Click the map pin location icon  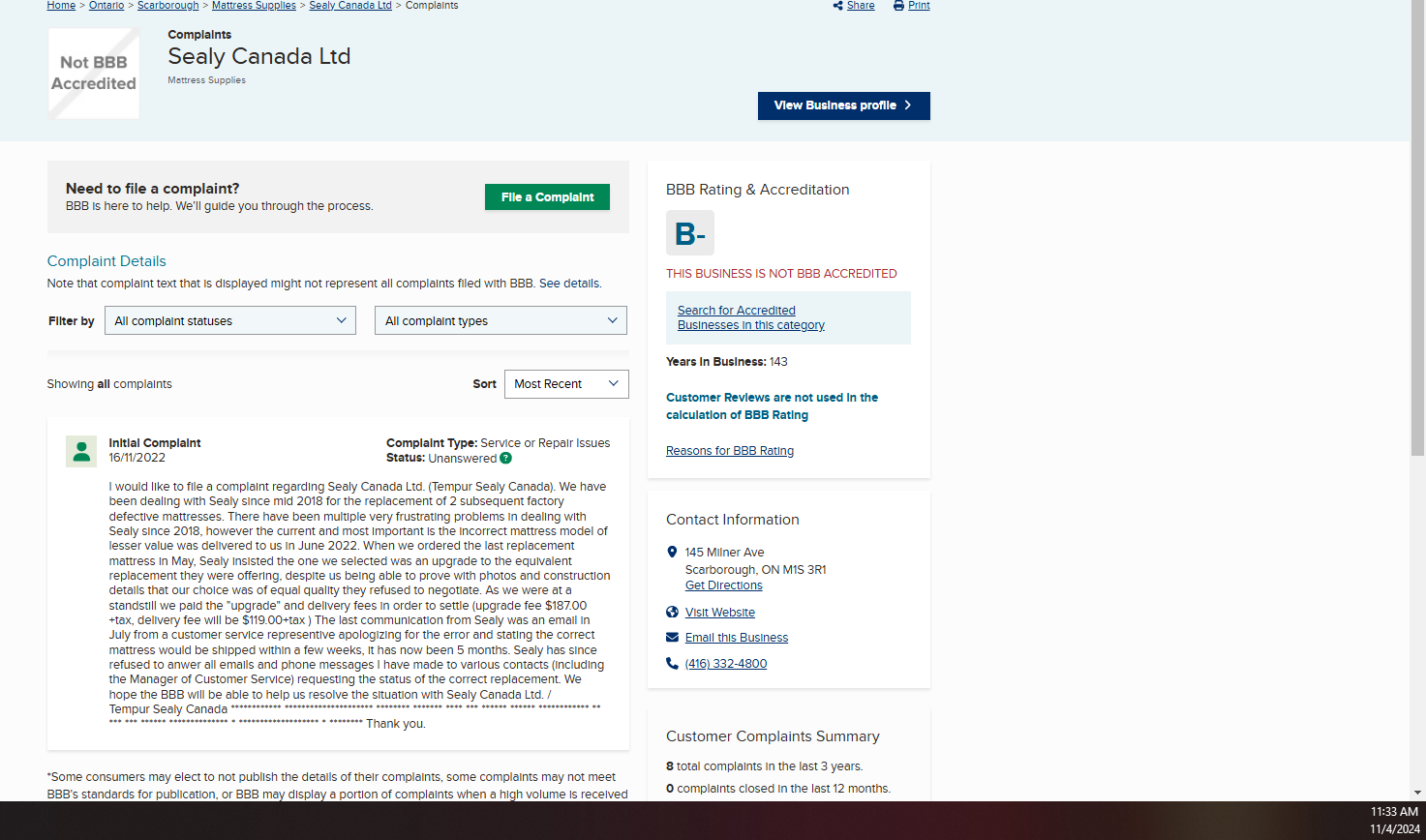click(672, 553)
